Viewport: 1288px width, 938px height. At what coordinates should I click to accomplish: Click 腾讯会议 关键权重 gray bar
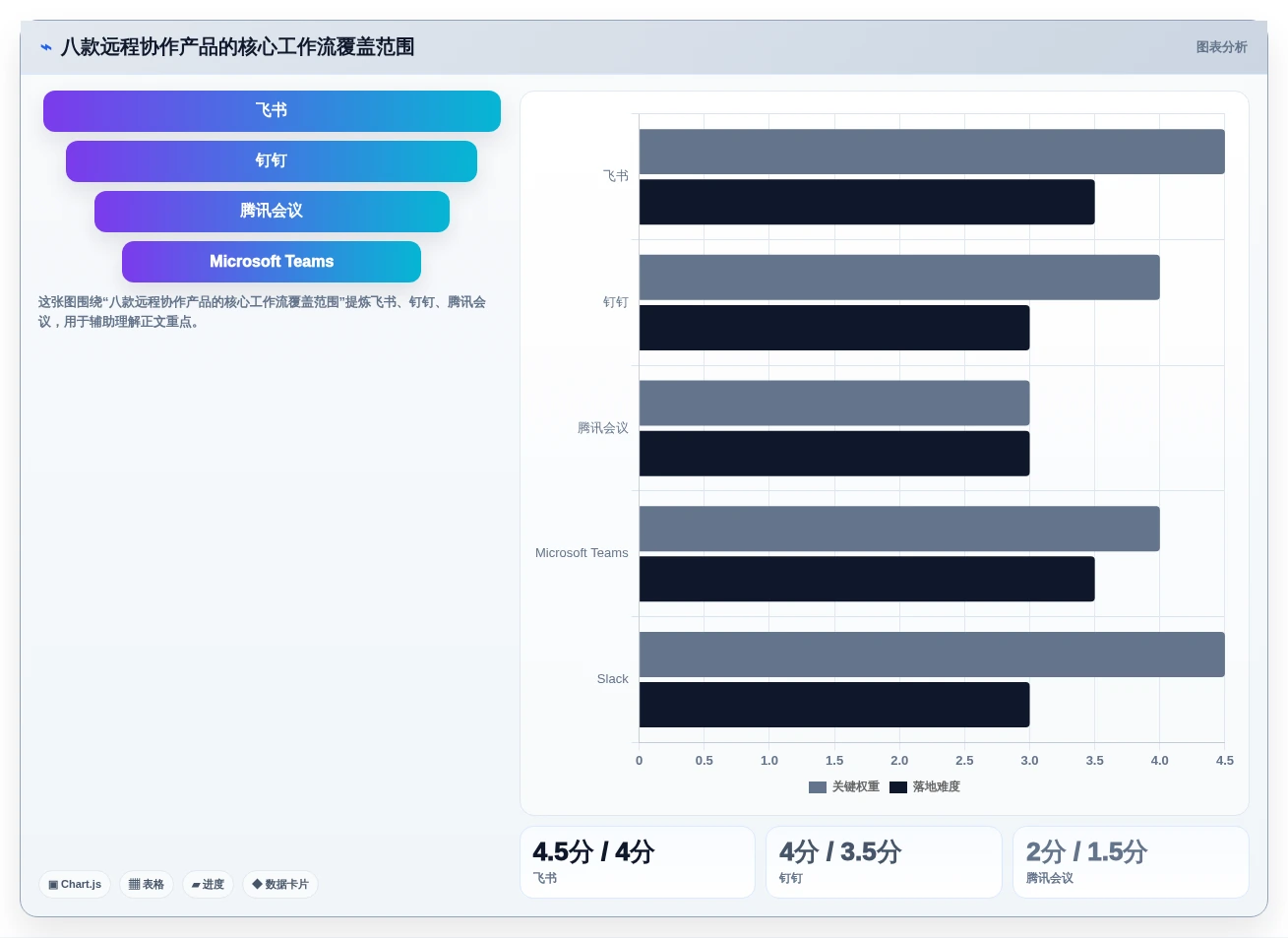pos(834,404)
